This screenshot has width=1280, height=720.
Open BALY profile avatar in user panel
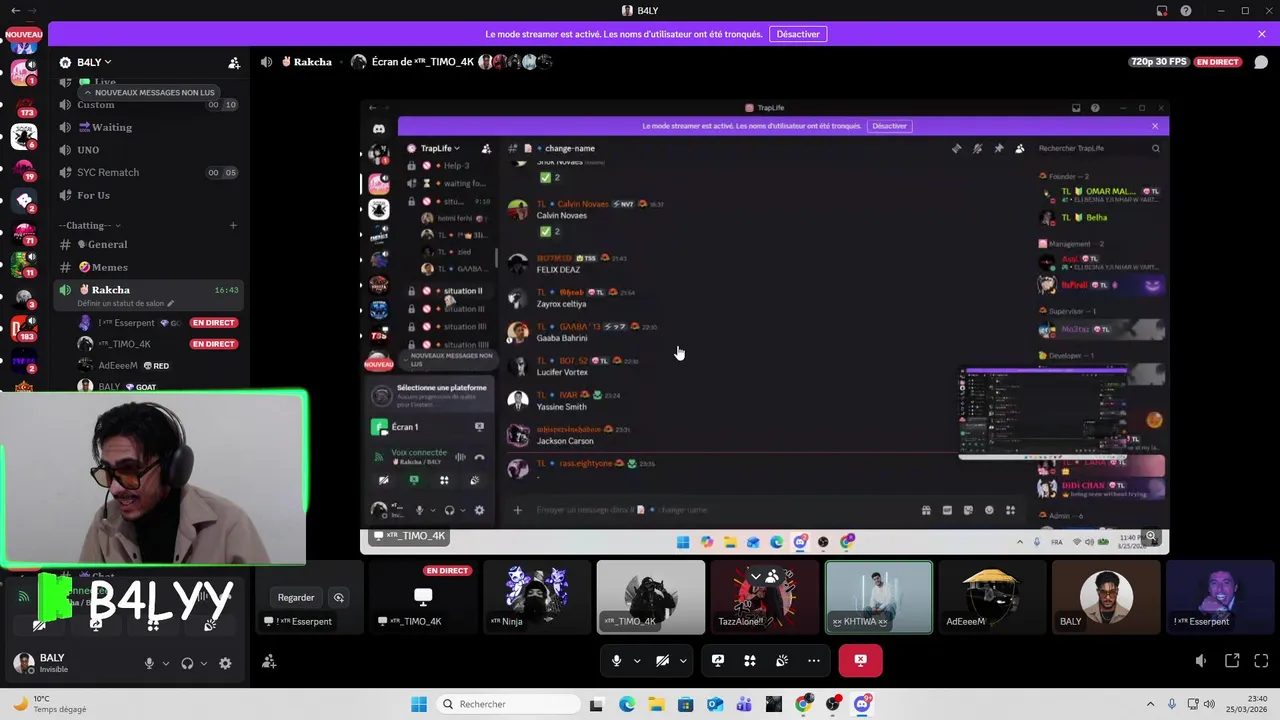click(x=24, y=662)
